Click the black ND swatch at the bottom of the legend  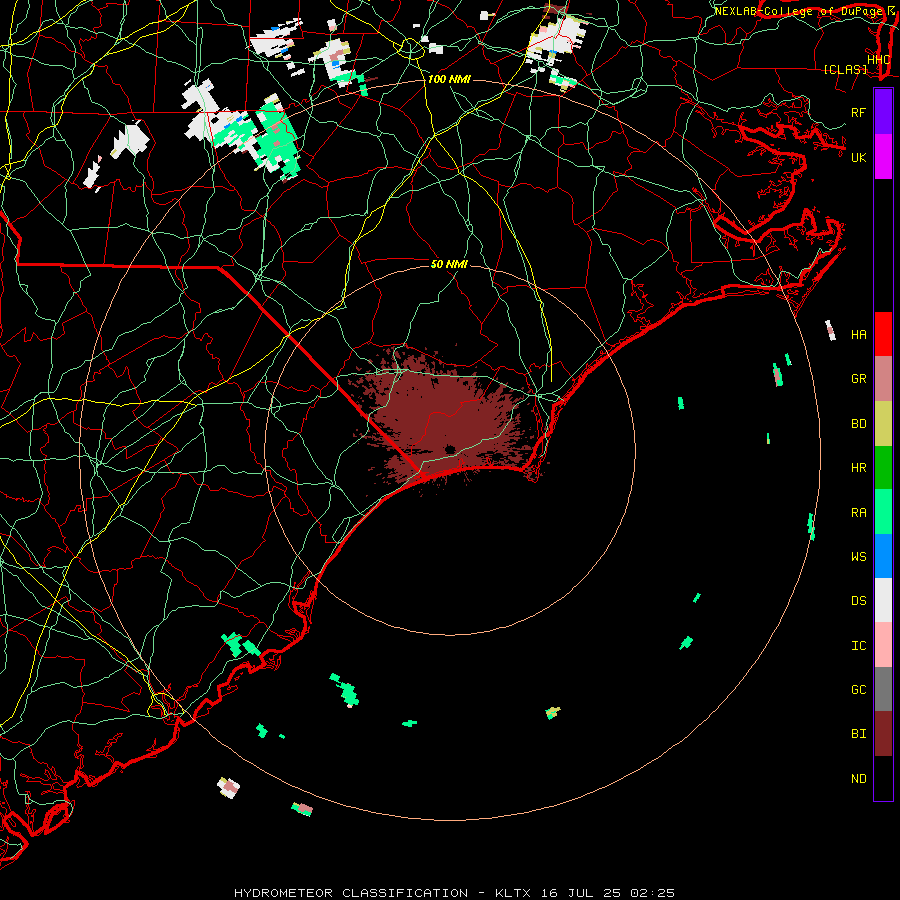883,778
